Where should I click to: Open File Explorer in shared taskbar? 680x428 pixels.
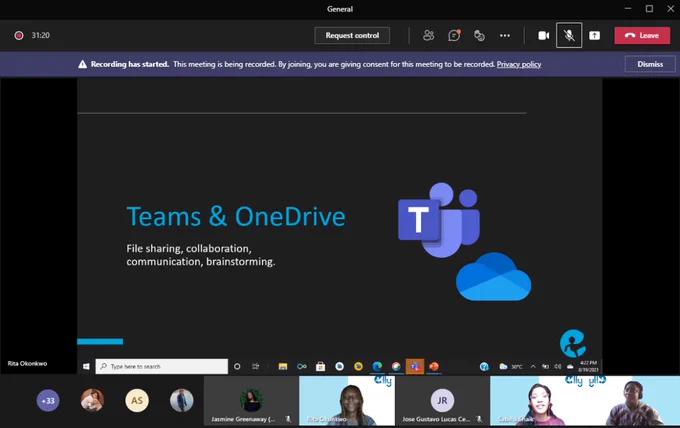(283, 366)
